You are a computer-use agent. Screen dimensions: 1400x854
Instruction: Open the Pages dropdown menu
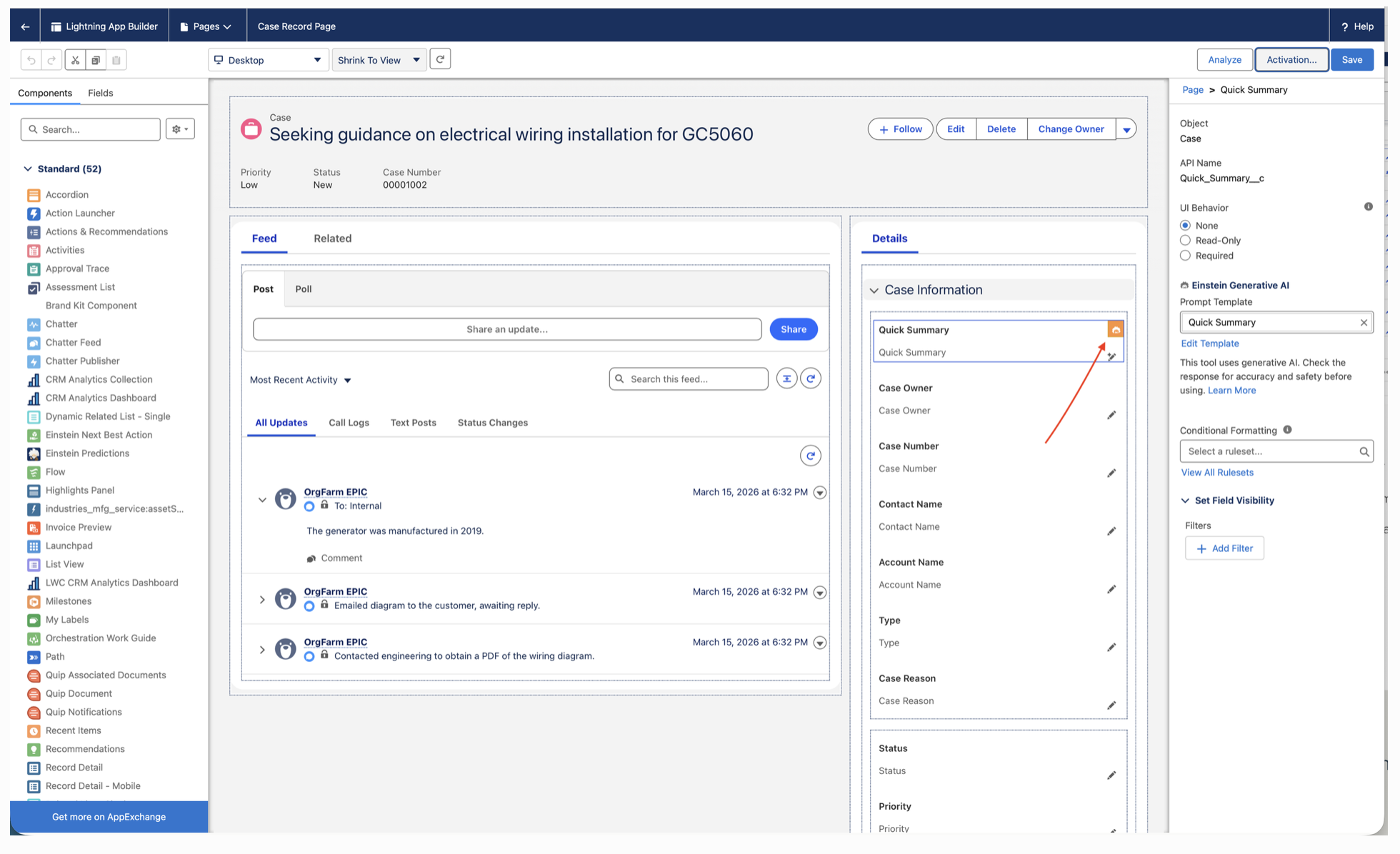pyautogui.click(x=206, y=26)
